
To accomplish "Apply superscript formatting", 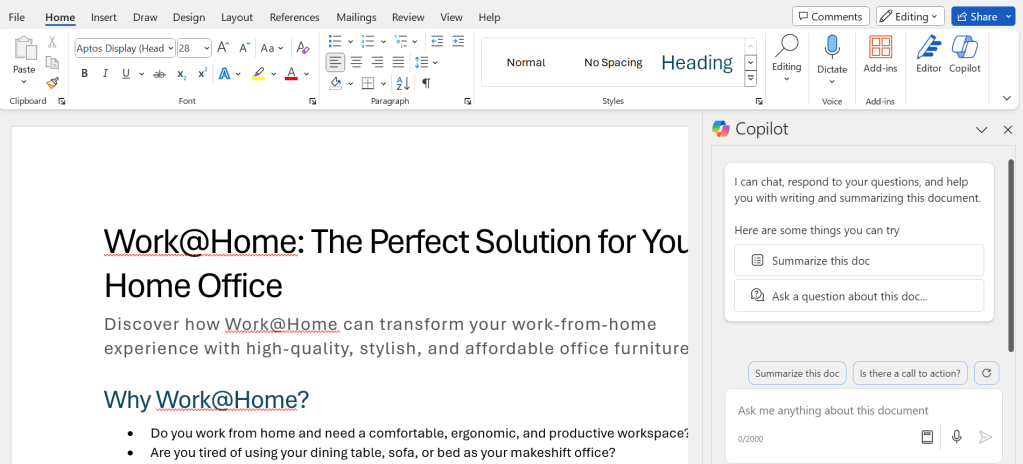I will (202, 74).
